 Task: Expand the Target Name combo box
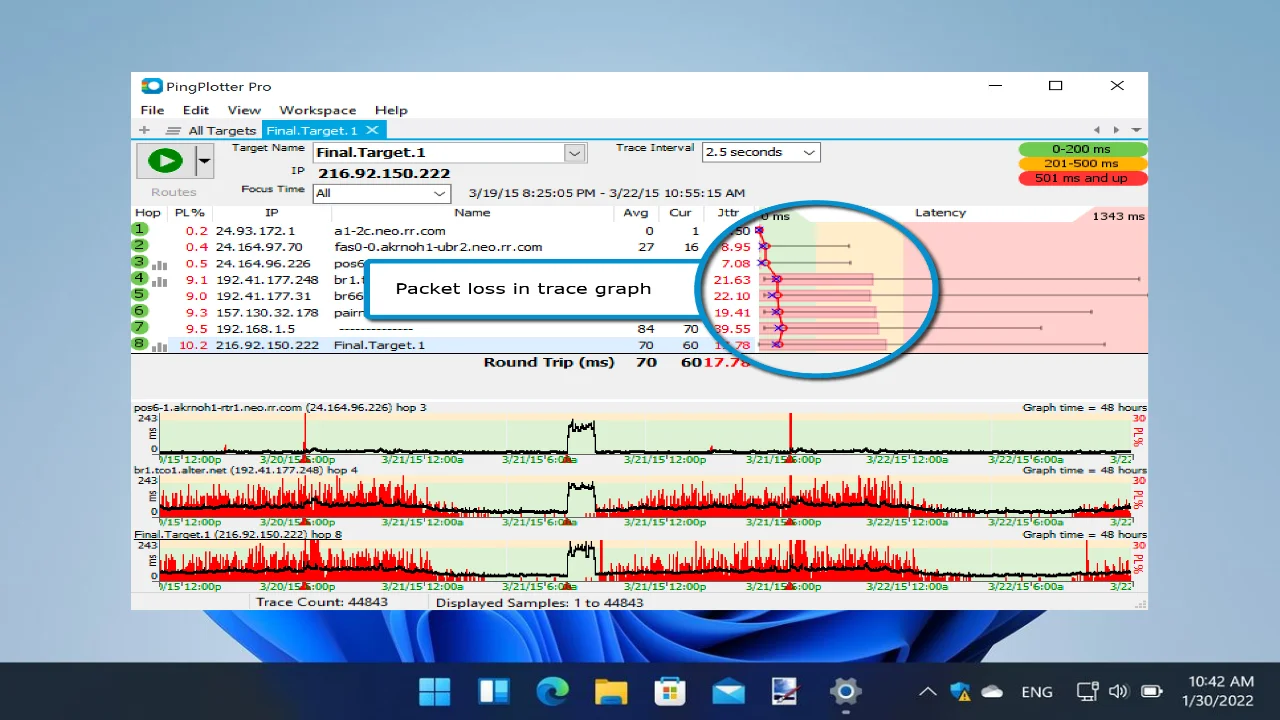[574, 153]
